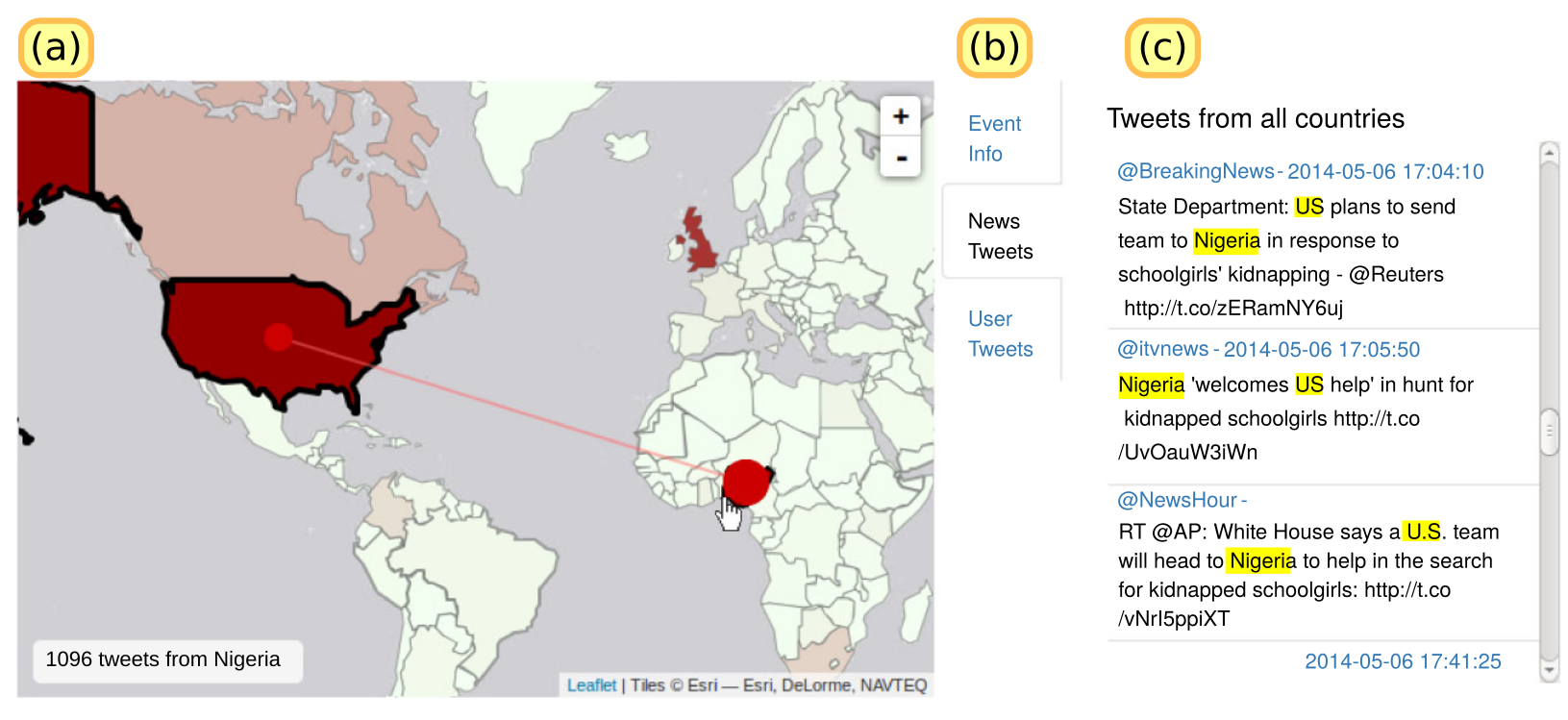Click the 2014-05-06 17:41:25 timestamp link

1403,661
